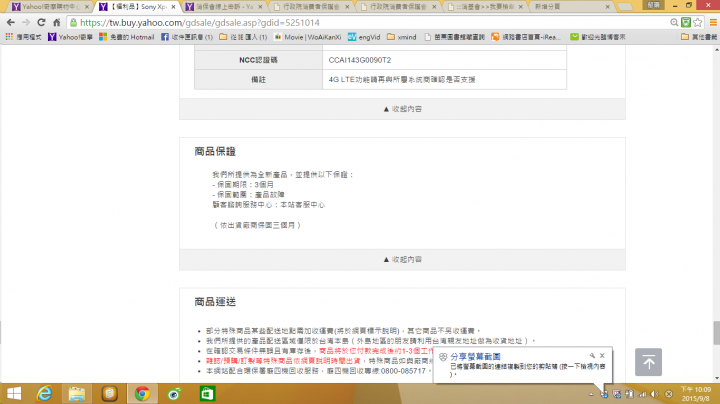Show hidden system tray icons
The width and height of the screenshot is (720, 404).
click(591, 394)
